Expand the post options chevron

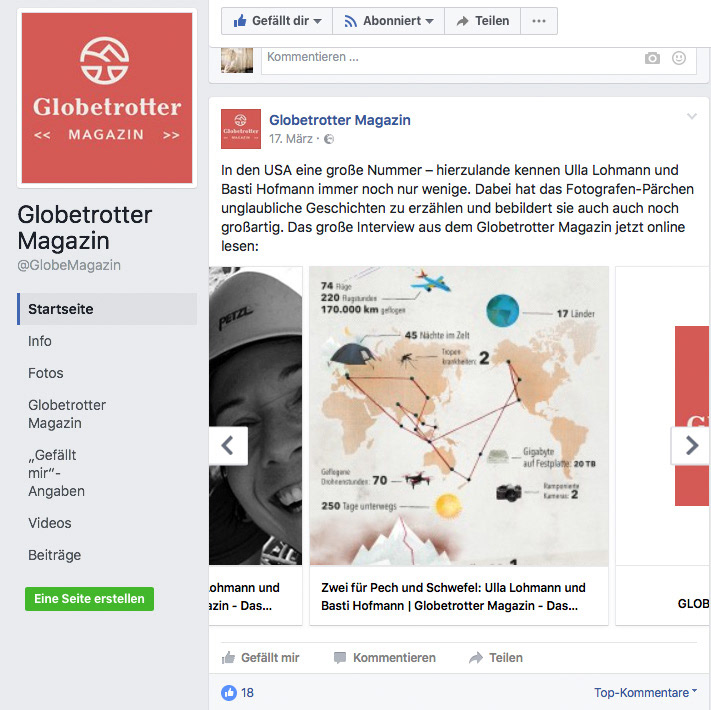click(x=692, y=117)
